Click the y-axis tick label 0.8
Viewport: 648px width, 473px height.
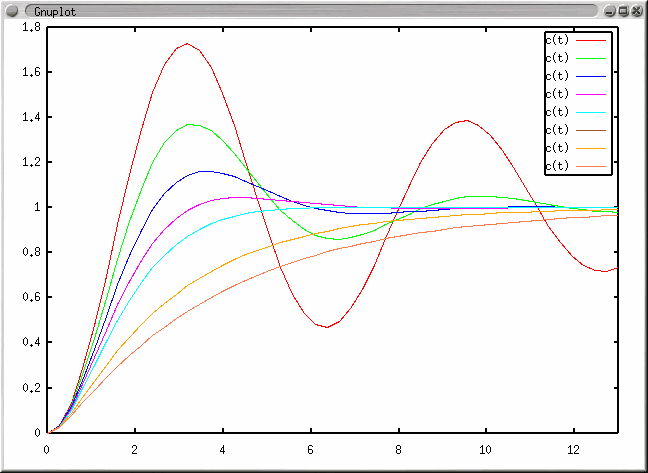click(31, 252)
